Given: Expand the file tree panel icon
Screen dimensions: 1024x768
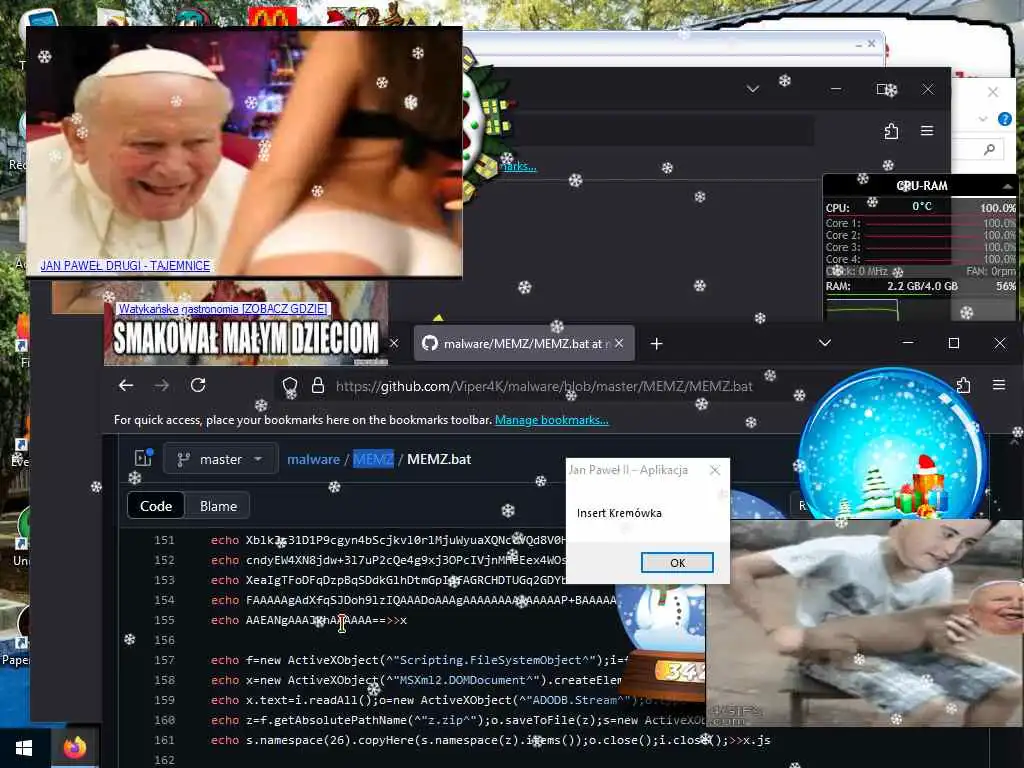Looking at the screenshot, I should pos(143,458).
